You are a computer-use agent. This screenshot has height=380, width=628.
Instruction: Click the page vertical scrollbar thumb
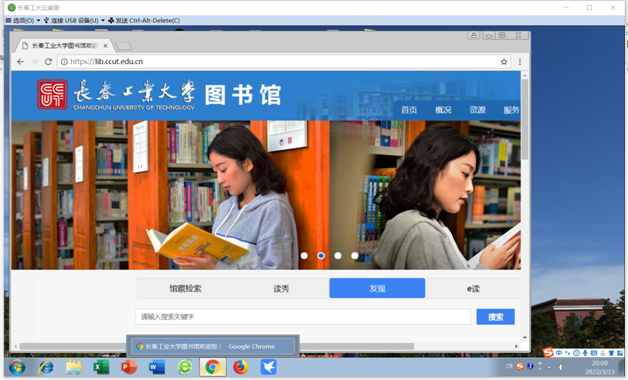point(525,119)
